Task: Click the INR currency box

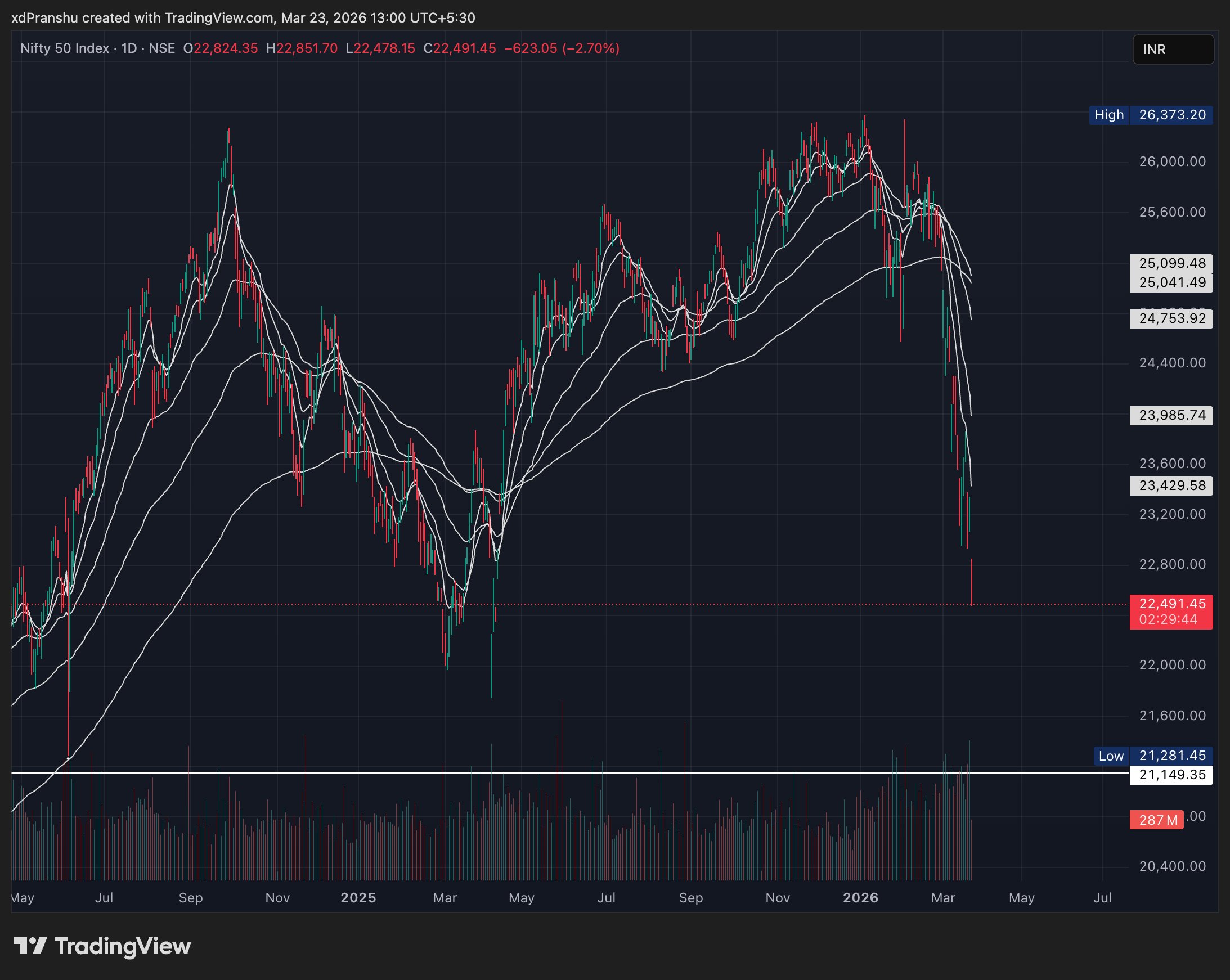Action: (1173, 50)
